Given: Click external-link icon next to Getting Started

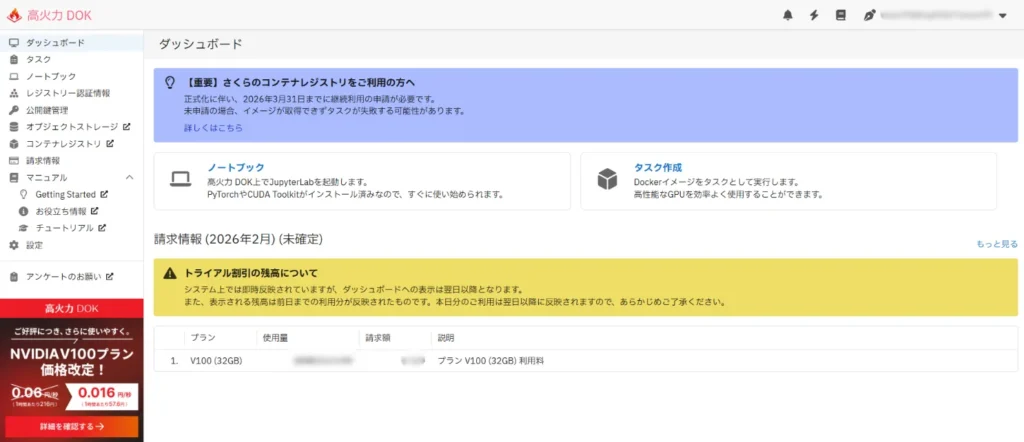Looking at the screenshot, I should pos(104,195).
